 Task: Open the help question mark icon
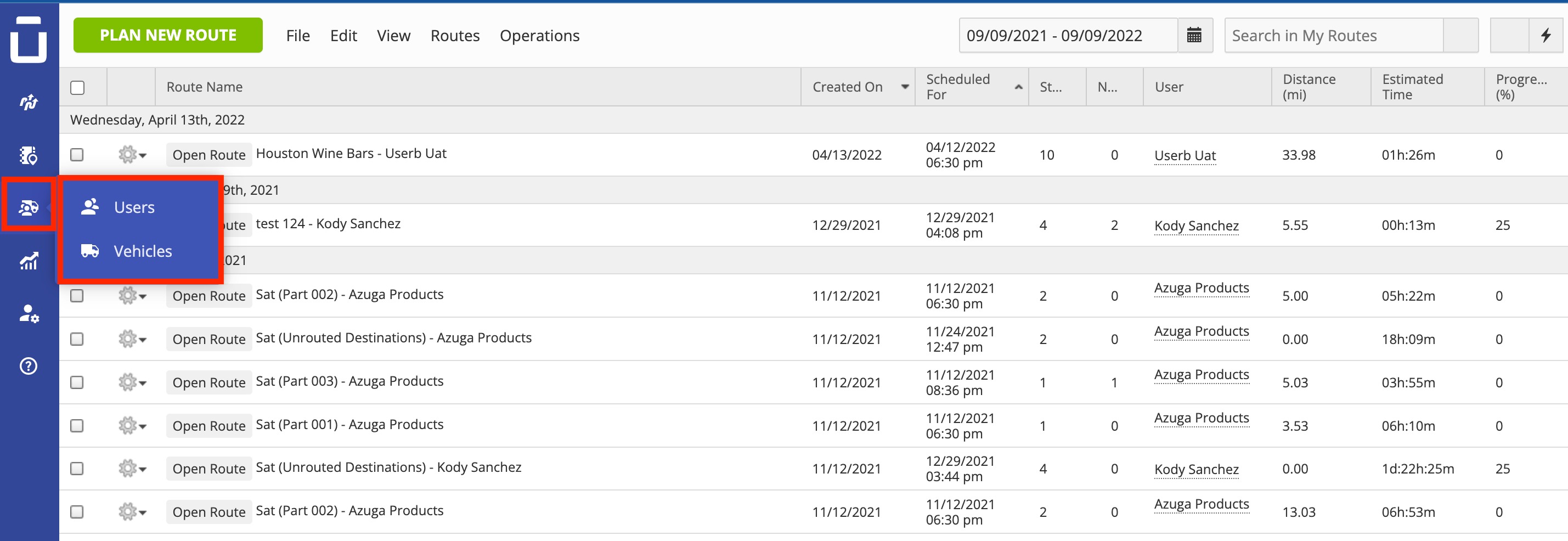pyautogui.click(x=29, y=367)
